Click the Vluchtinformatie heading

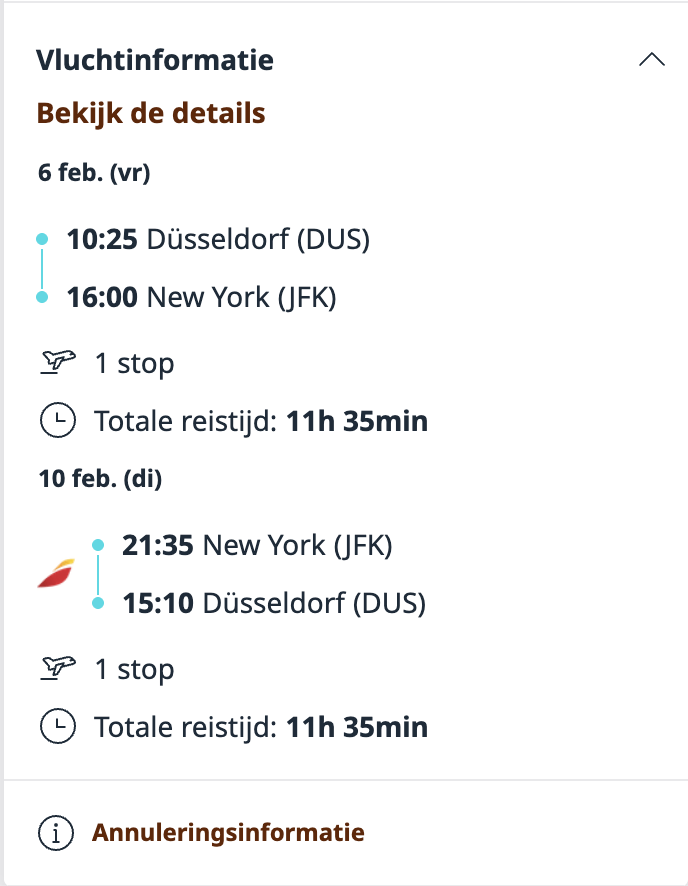coord(155,60)
